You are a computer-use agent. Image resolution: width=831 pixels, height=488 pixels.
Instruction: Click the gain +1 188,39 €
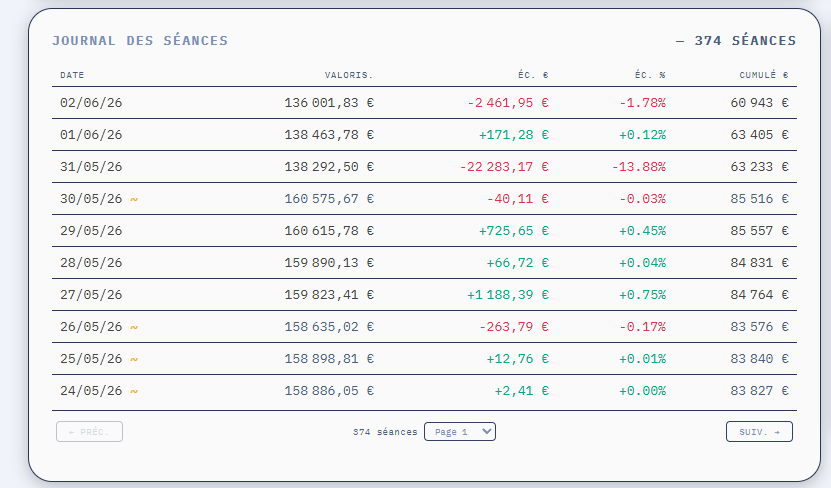508,295
